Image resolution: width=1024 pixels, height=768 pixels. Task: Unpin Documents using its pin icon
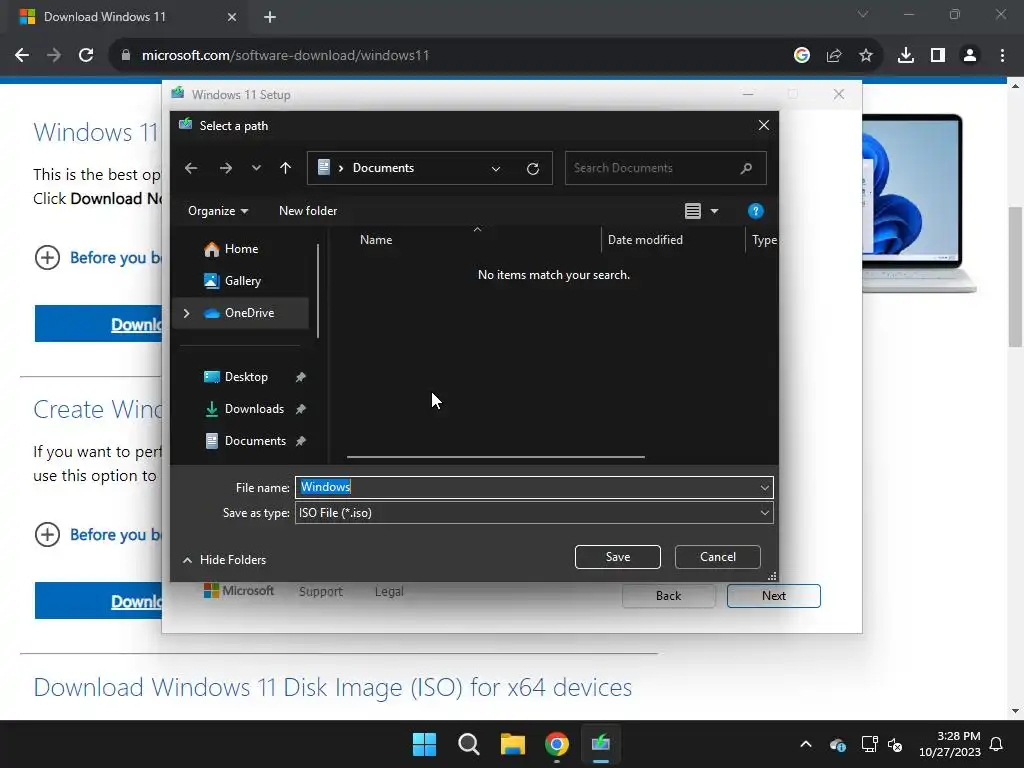tap(300, 441)
